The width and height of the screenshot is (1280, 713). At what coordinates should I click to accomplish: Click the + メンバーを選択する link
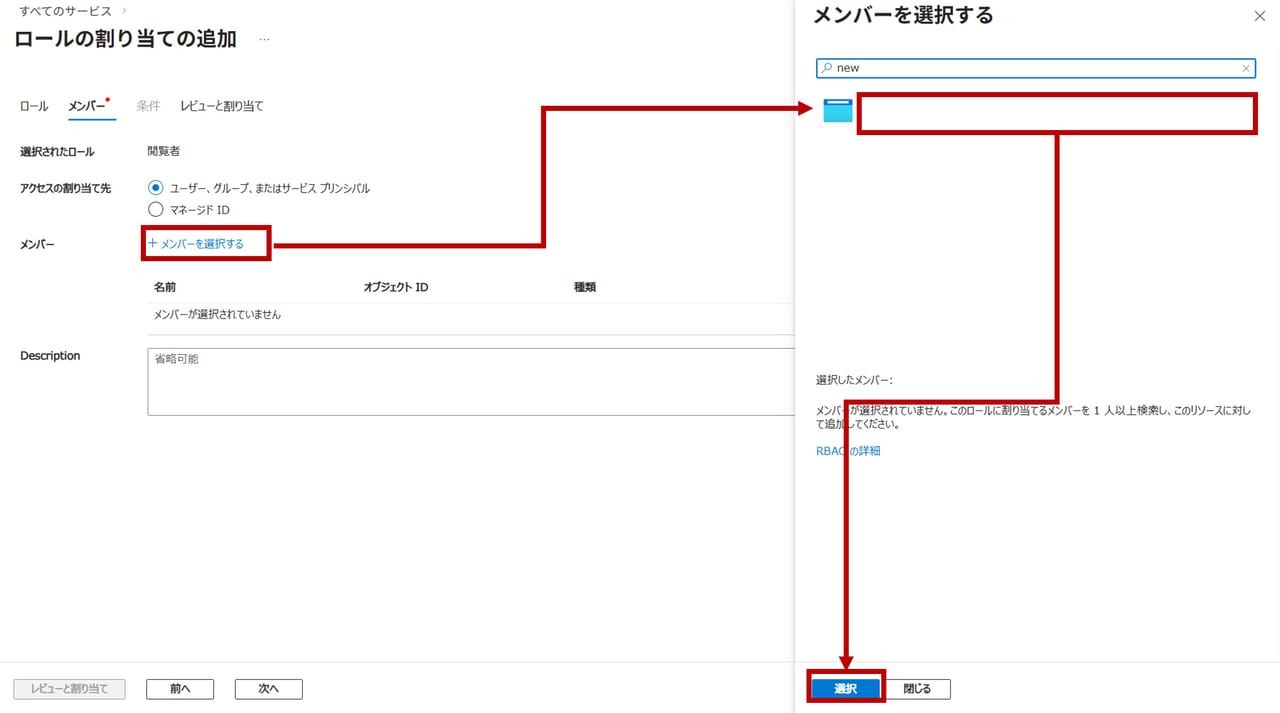coord(196,243)
